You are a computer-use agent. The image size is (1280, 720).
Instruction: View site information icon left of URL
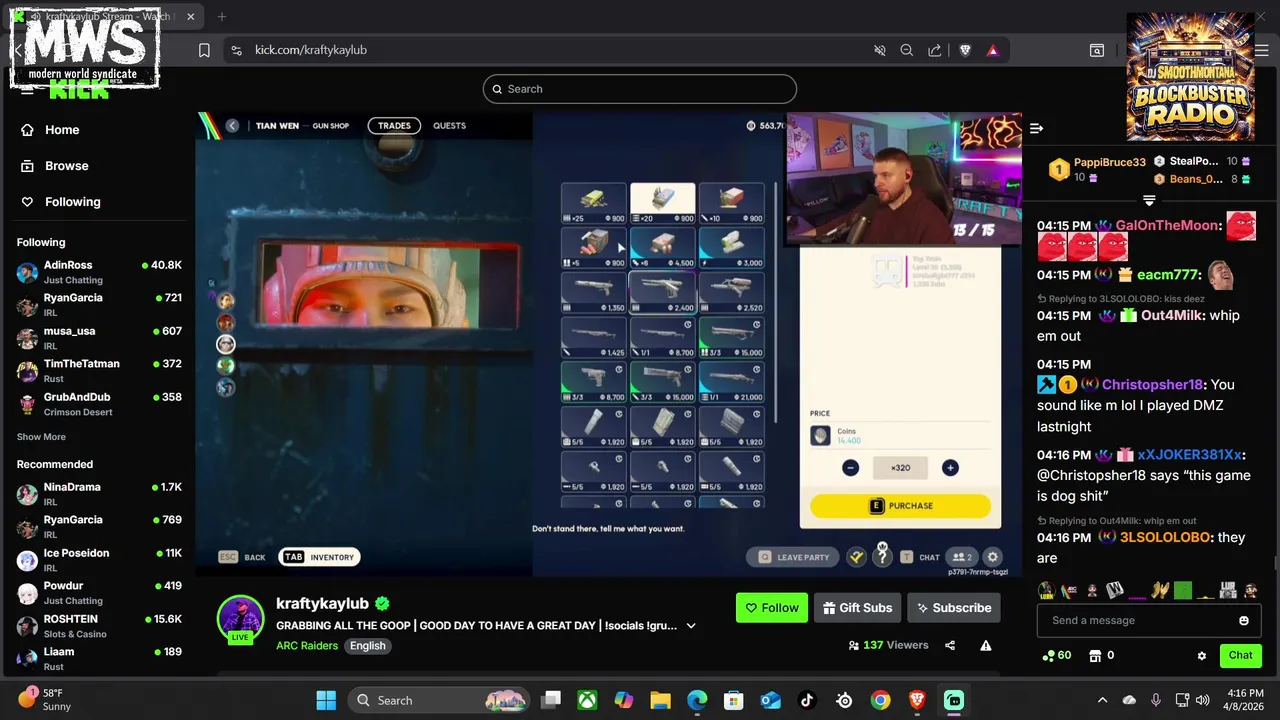235,50
